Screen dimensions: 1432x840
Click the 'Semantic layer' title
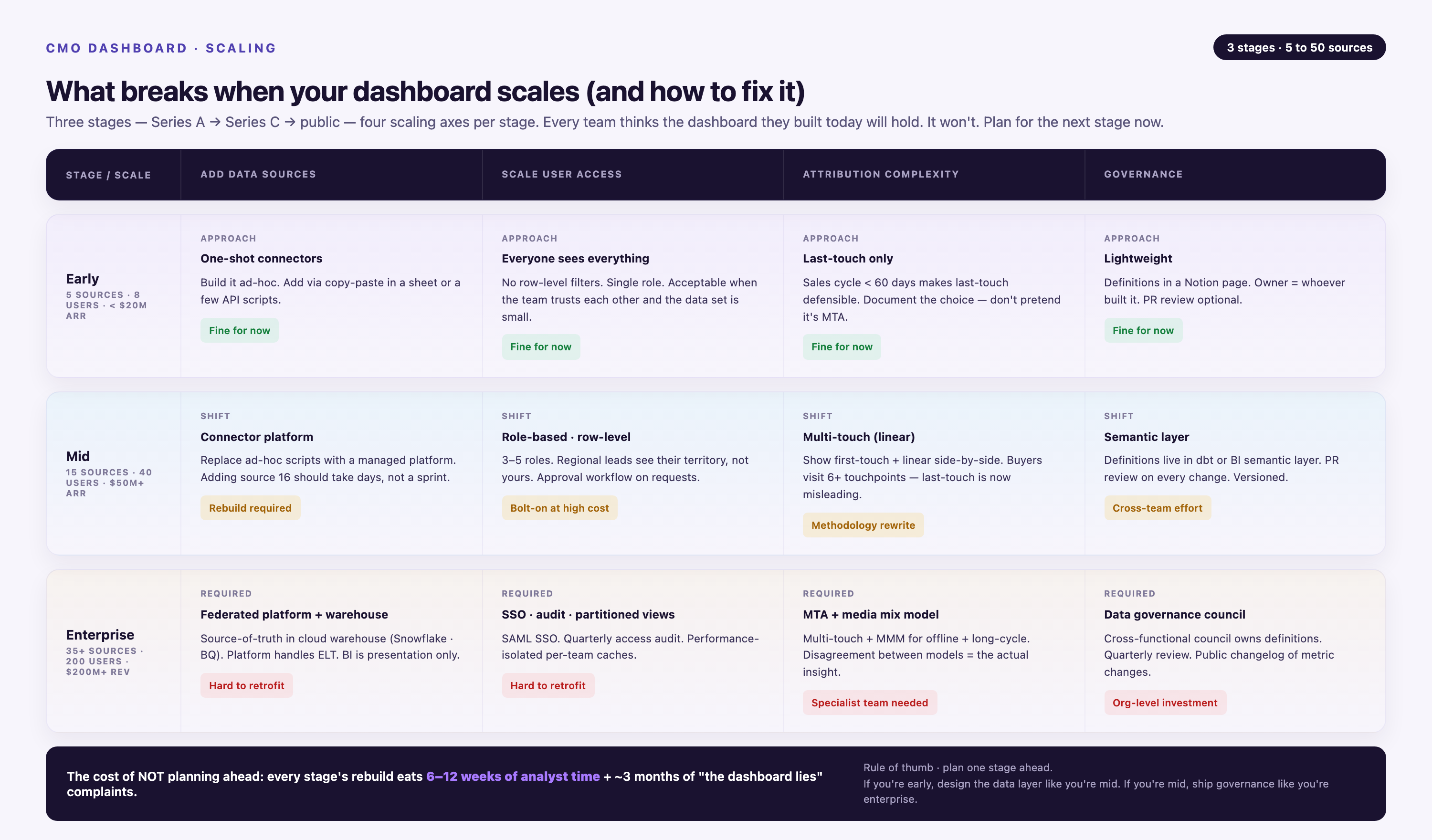(x=1146, y=437)
